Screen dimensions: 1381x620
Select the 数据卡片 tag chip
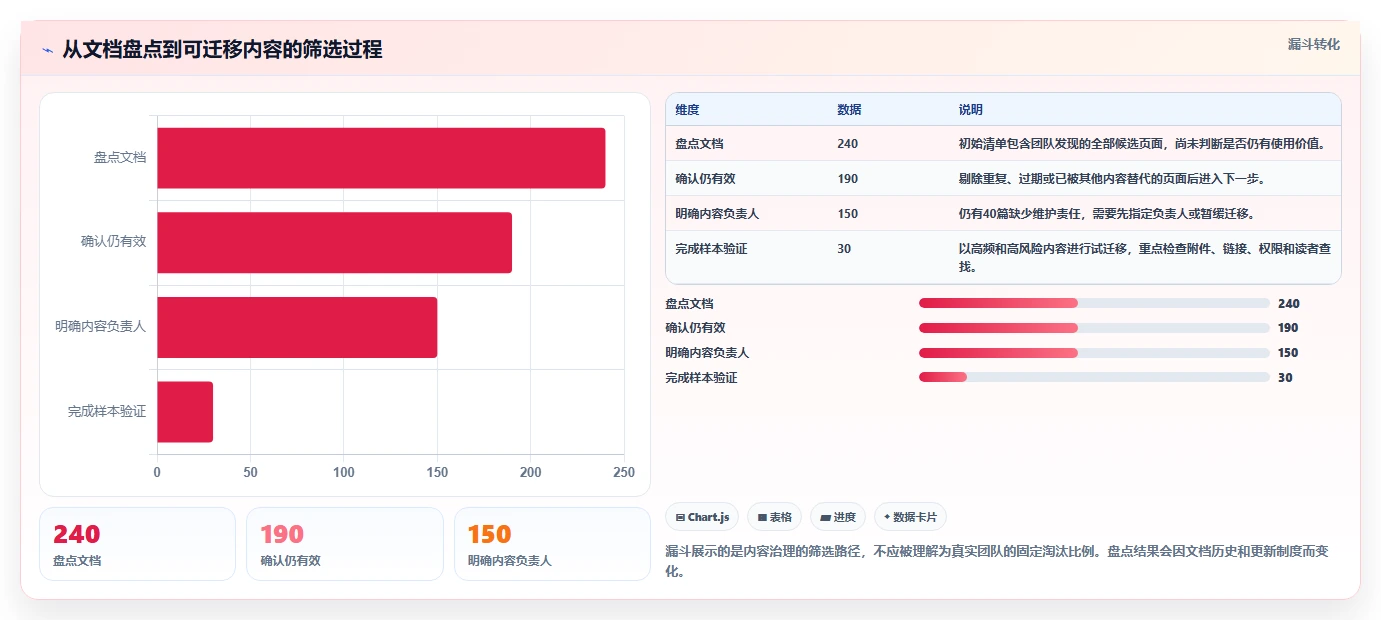[x=910, y=517]
